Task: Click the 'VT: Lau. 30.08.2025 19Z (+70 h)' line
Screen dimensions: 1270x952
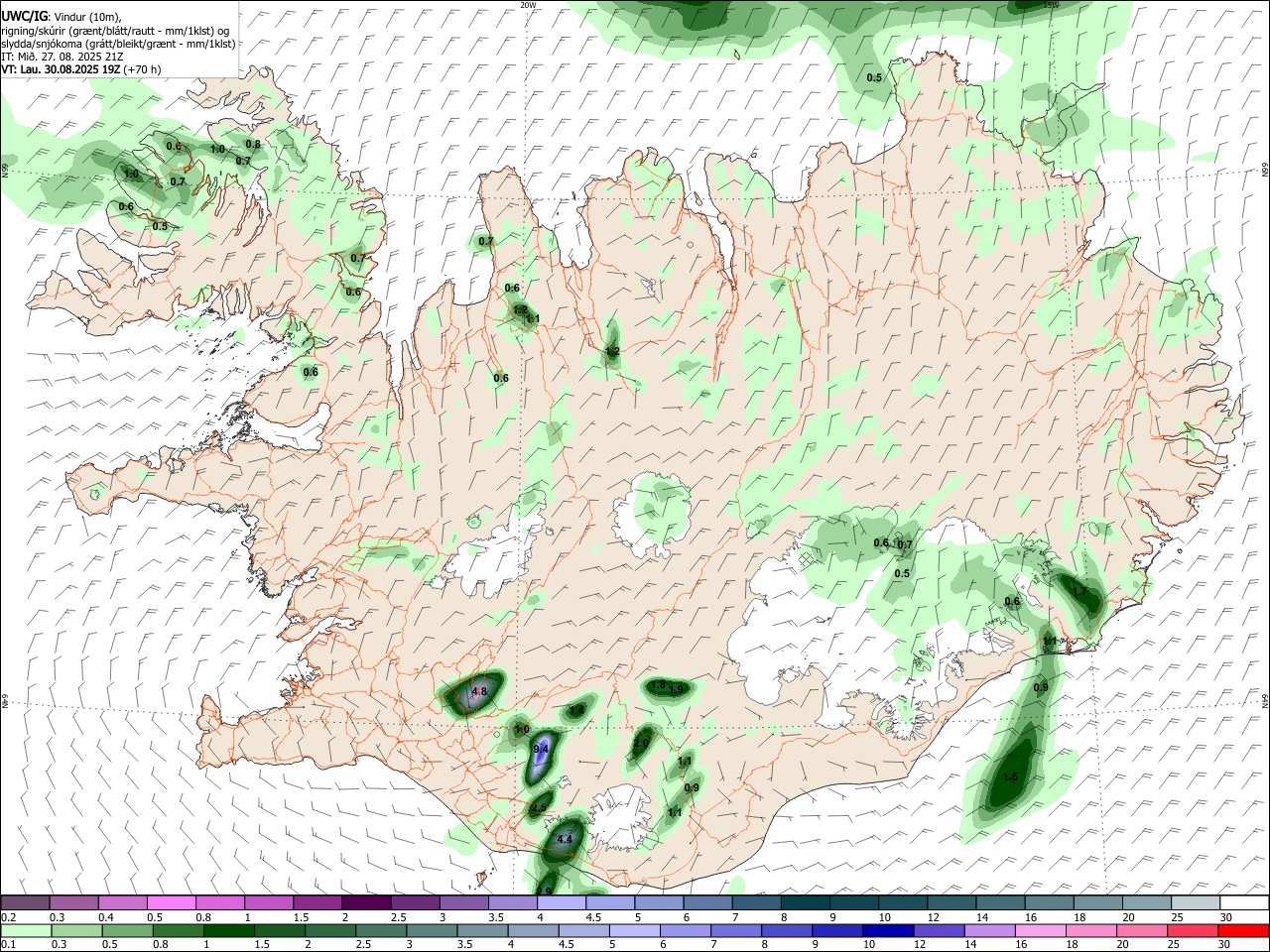Action: [81, 69]
